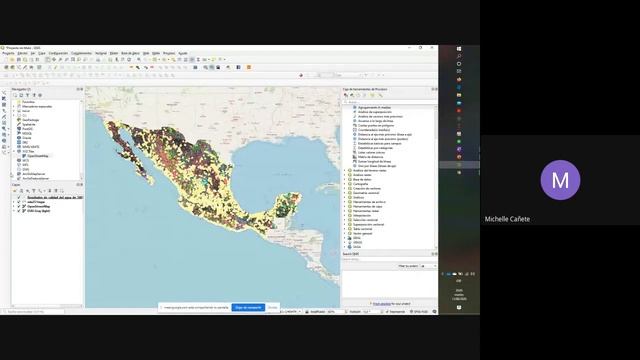The image size is (640, 360).
Task: Open the Complementos menu
Action: [81, 53]
